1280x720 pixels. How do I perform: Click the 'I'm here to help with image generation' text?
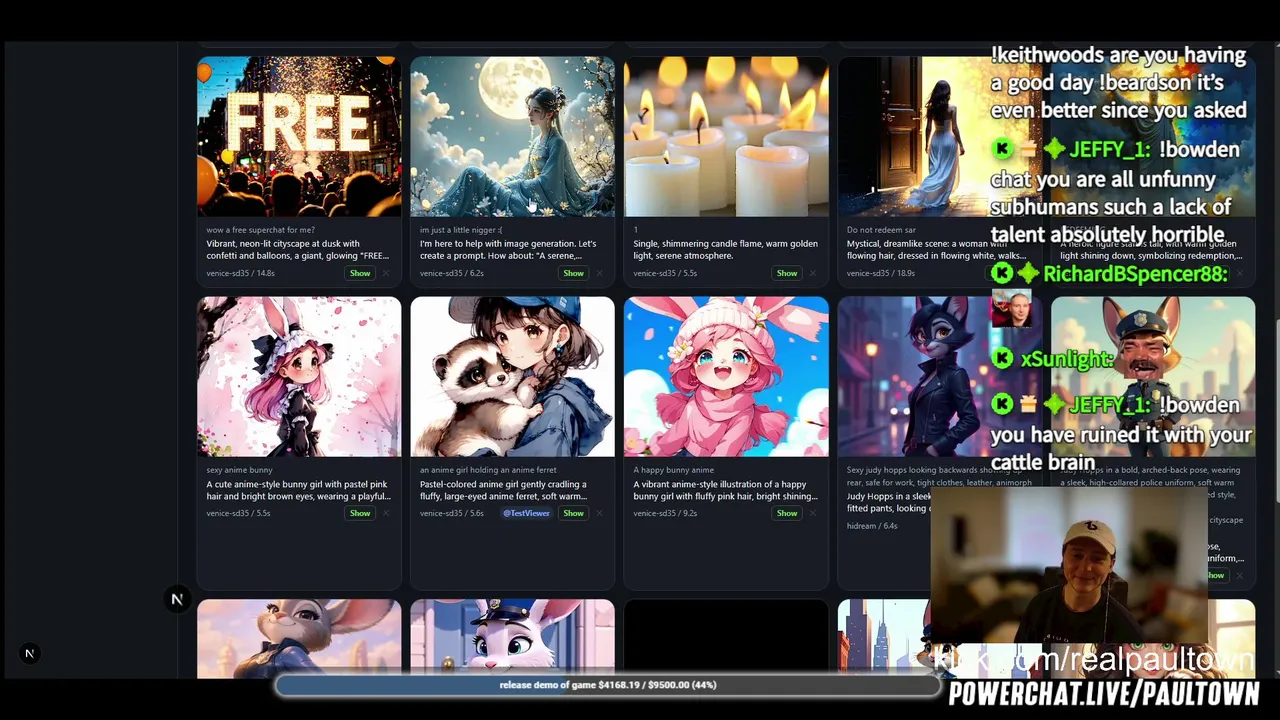tap(508, 250)
